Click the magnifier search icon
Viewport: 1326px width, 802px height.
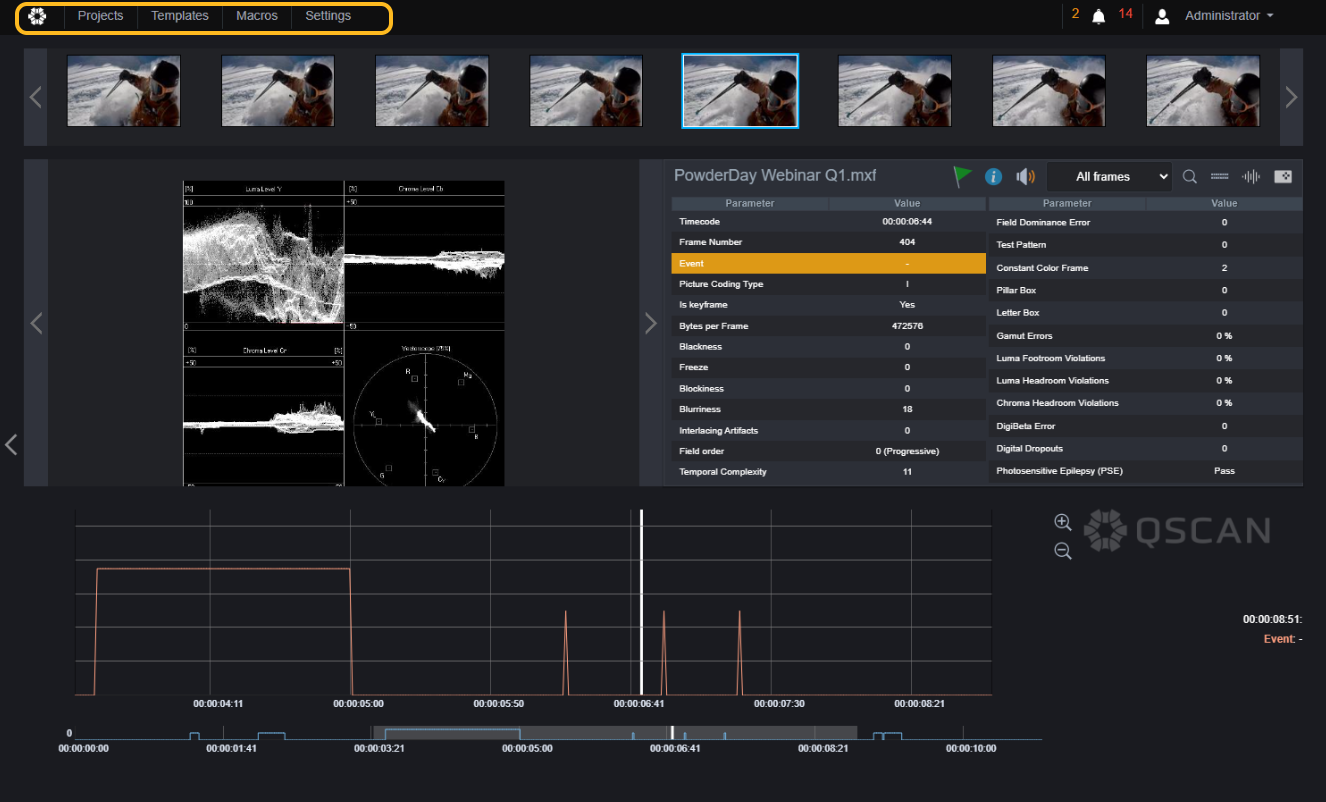[1190, 176]
